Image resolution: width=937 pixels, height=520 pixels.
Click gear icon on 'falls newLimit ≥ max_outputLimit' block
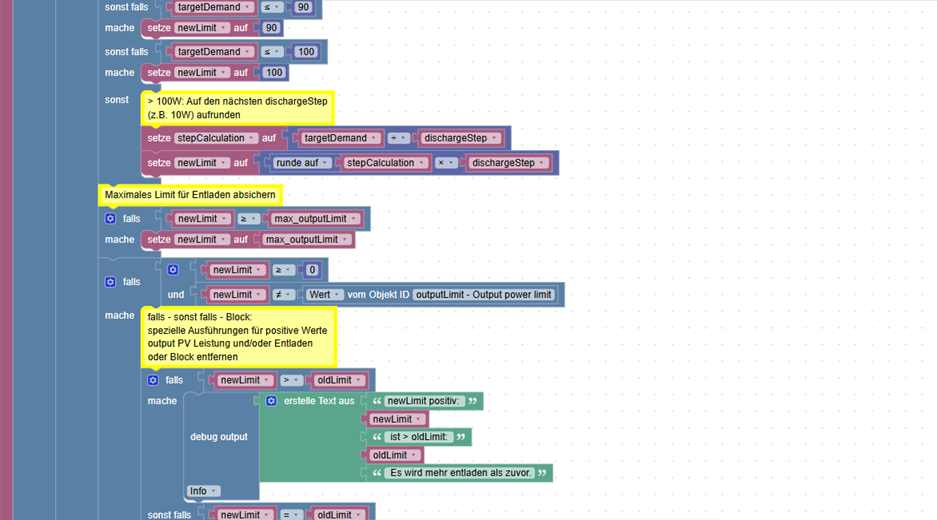111,219
